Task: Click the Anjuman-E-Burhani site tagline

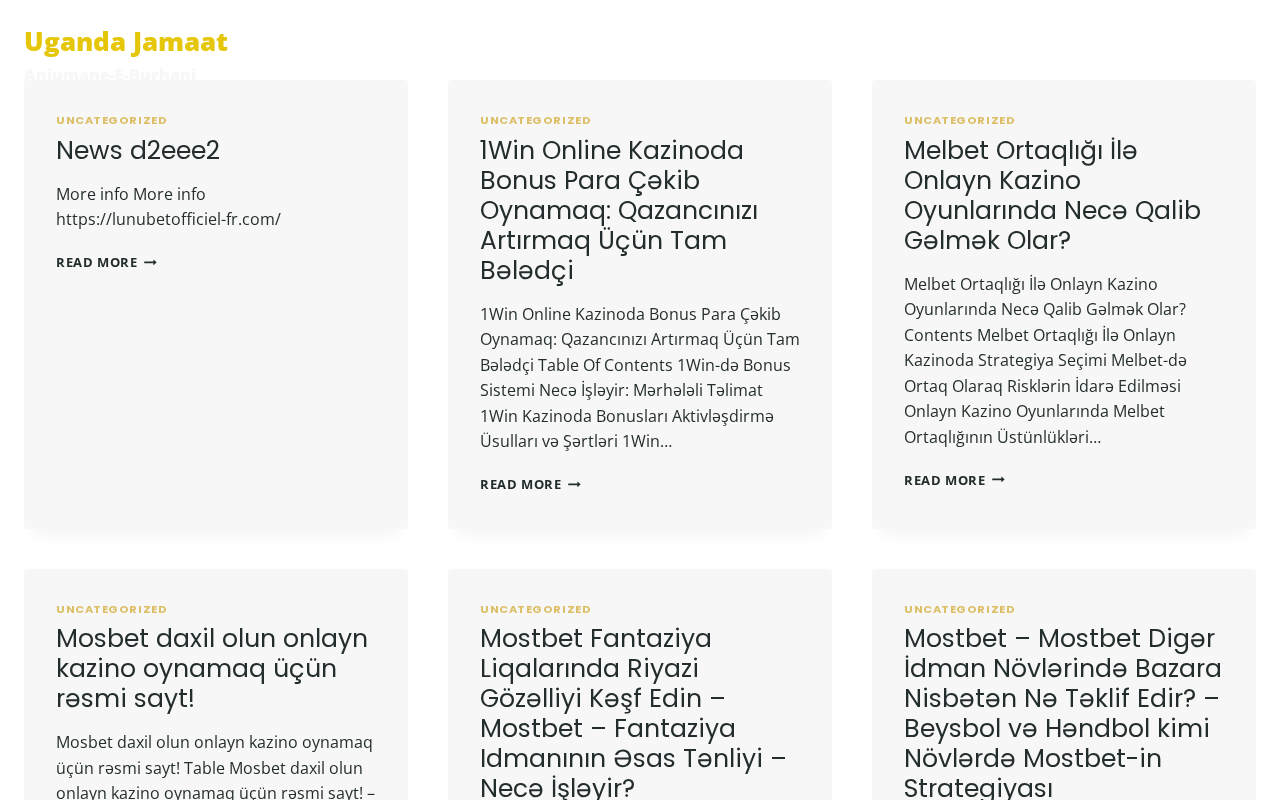Action: 110,75
